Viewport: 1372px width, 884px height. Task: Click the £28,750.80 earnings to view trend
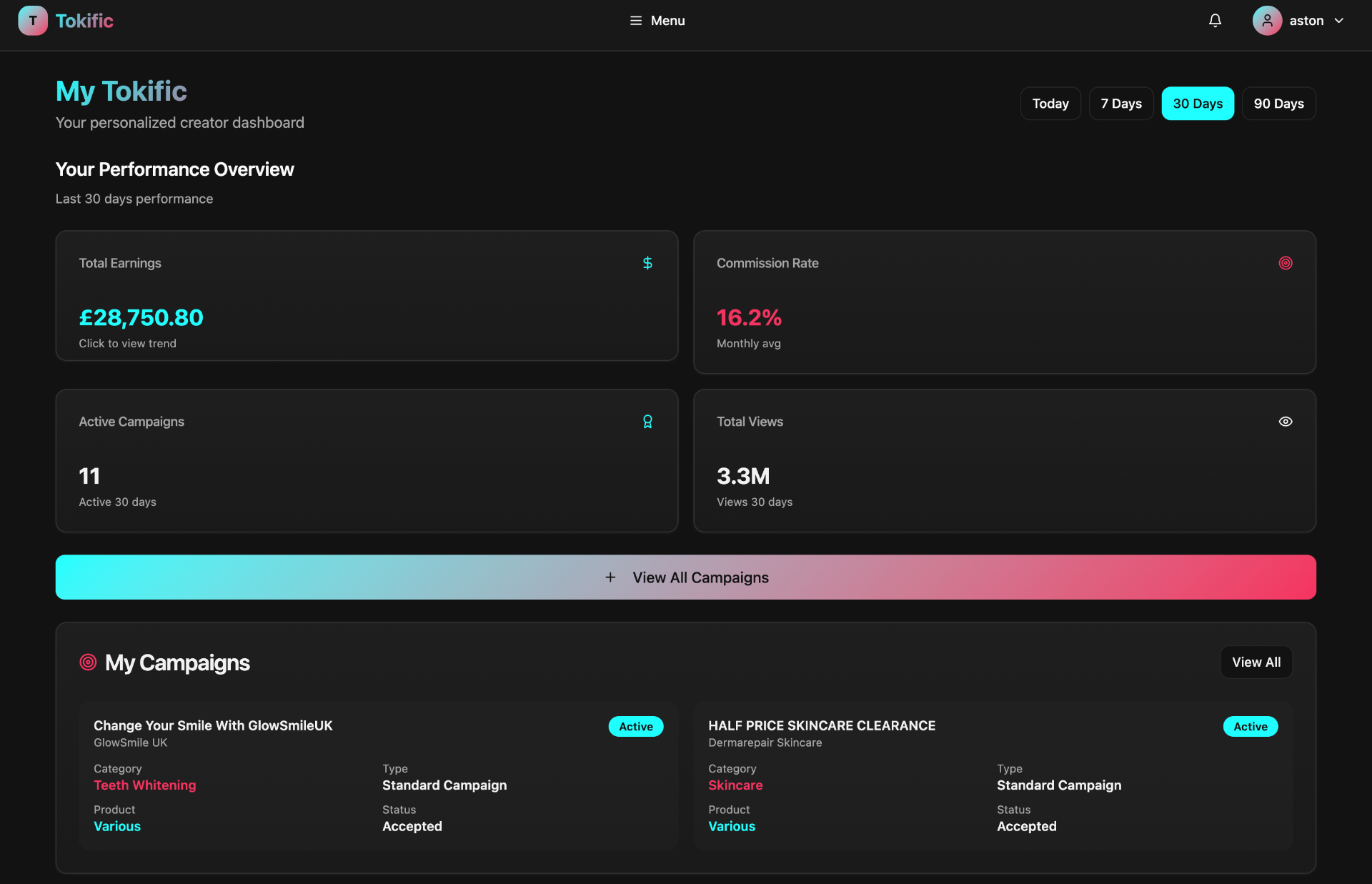coord(141,318)
